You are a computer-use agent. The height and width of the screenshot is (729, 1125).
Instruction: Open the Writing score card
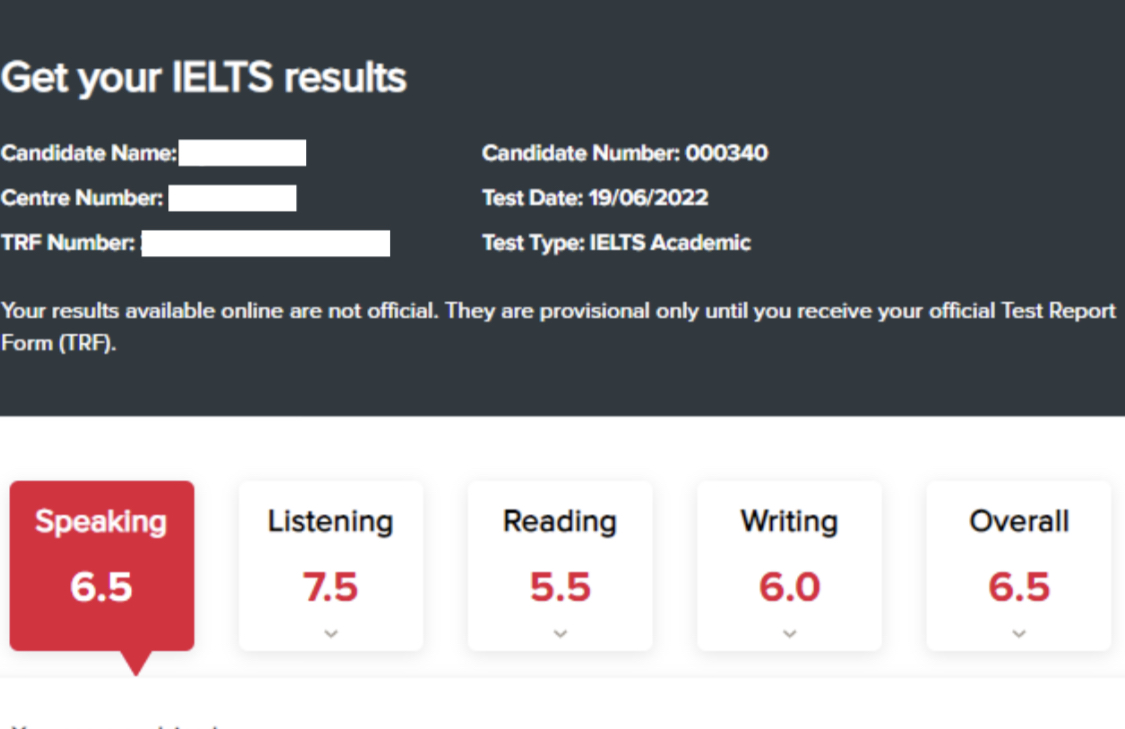coord(789,565)
